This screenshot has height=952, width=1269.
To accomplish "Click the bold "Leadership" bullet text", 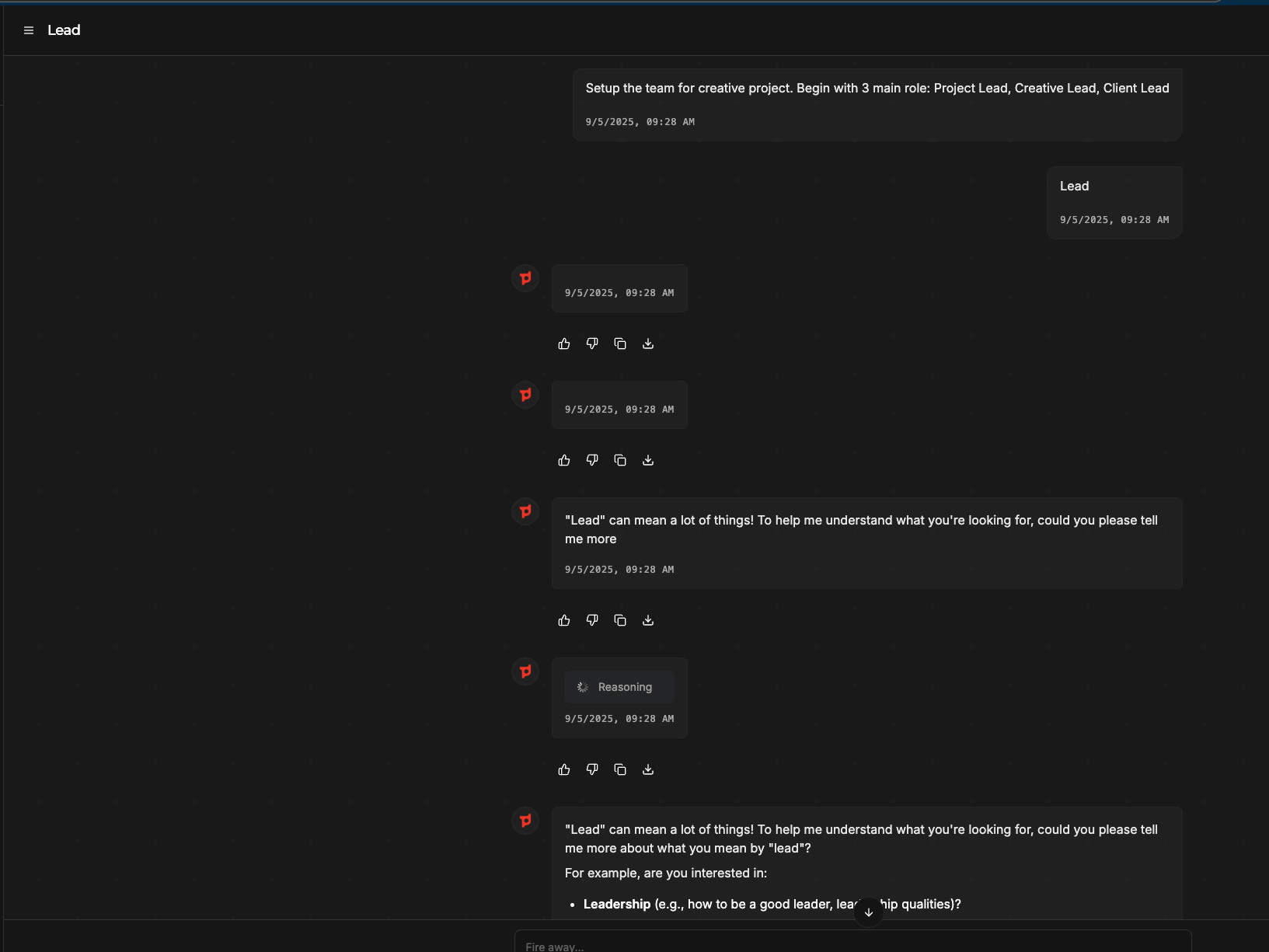I will point(617,905).
